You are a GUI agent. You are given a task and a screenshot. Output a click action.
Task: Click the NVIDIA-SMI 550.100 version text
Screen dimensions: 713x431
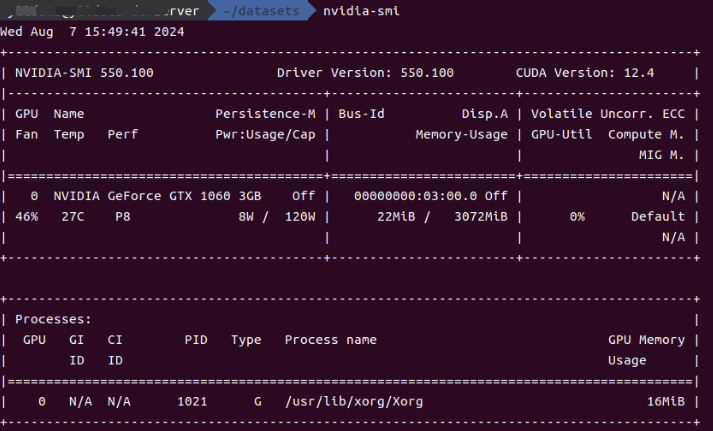pyautogui.click(x=84, y=73)
